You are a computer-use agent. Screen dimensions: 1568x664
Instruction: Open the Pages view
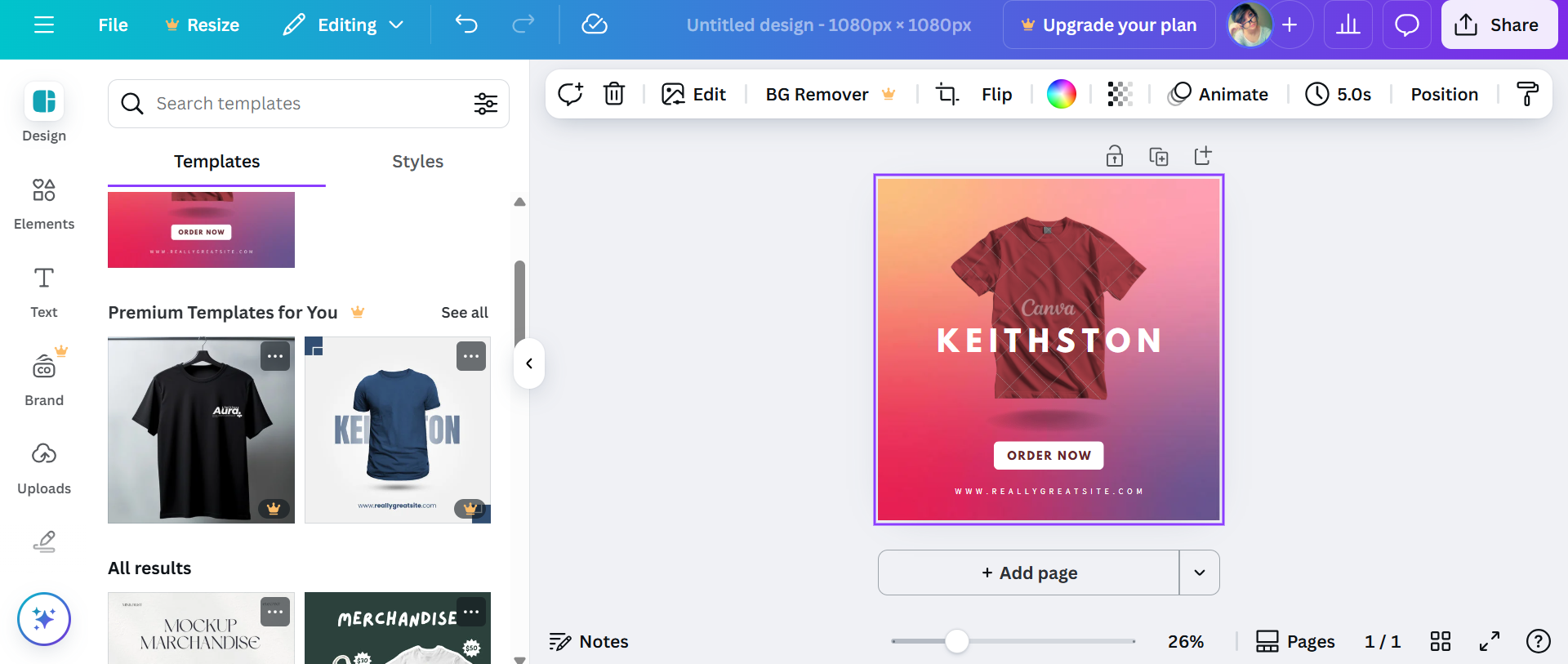(1295, 642)
